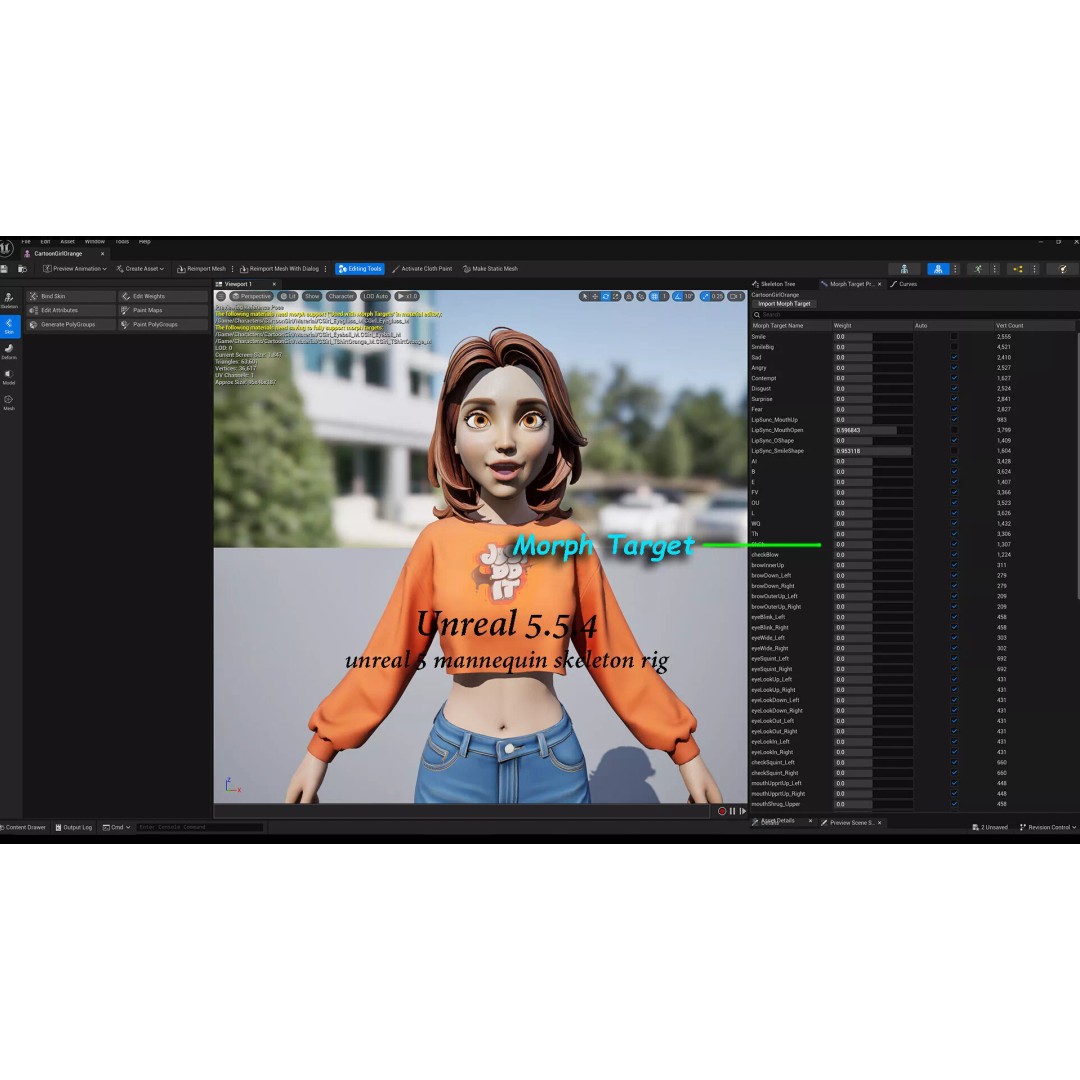The width and height of the screenshot is (1080, 1080).
Task: Uncheck Auto for Contempt morph target
Action: coord(954,378)
